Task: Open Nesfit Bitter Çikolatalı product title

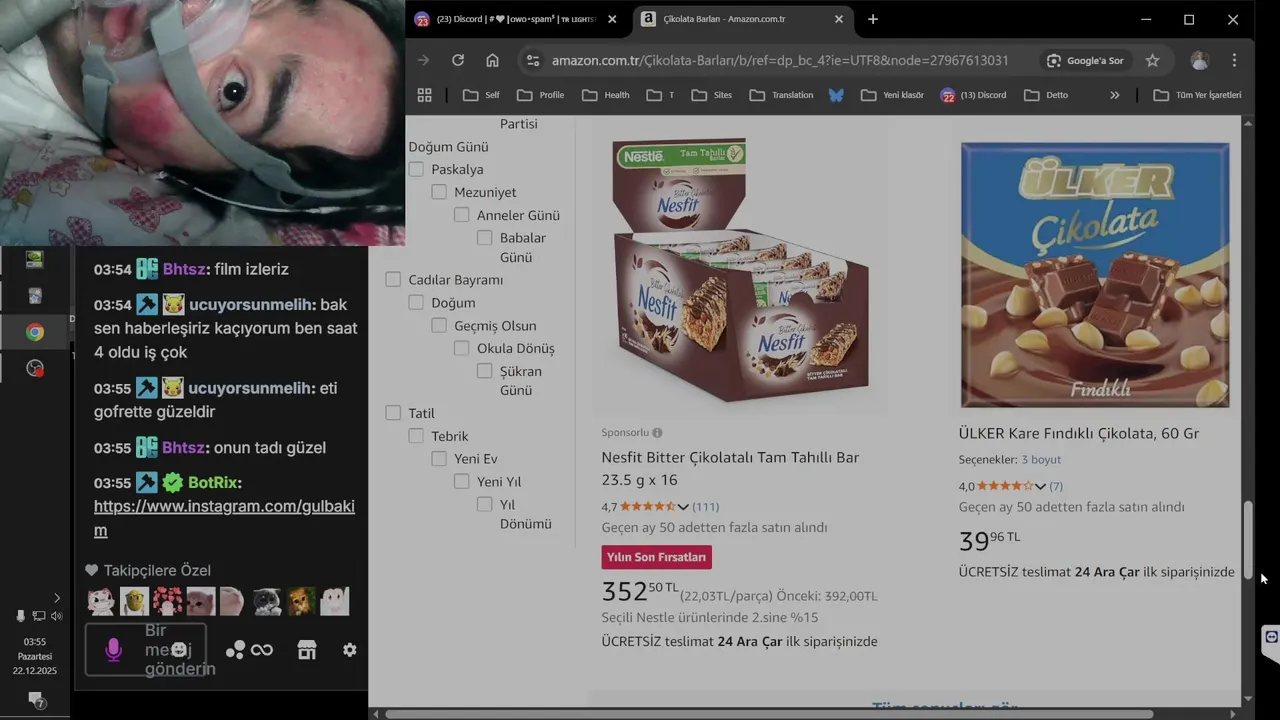Action: click(x=730, y=468)
